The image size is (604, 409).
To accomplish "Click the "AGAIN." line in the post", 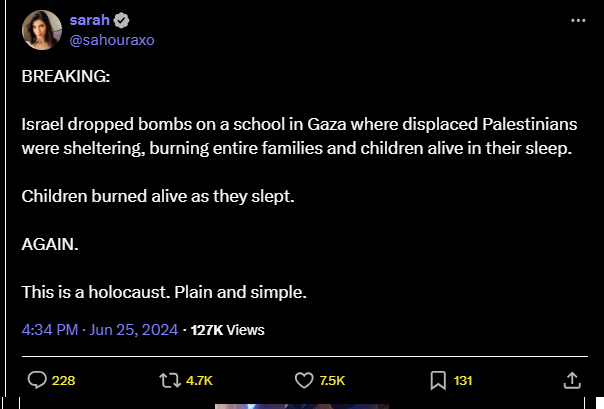I will pyautogui.click(x=49, y=244).
